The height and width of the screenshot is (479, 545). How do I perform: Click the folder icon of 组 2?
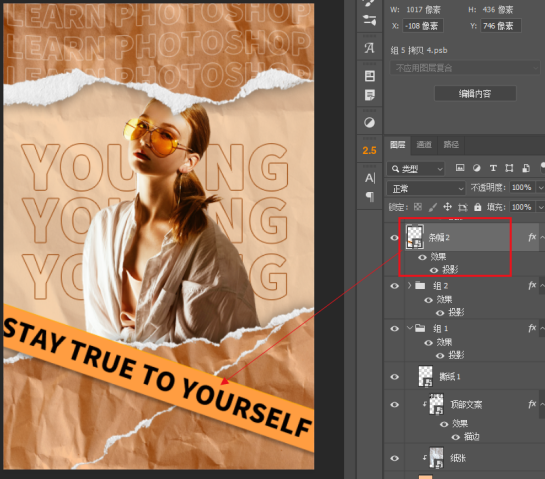click(x=420, y=285)
